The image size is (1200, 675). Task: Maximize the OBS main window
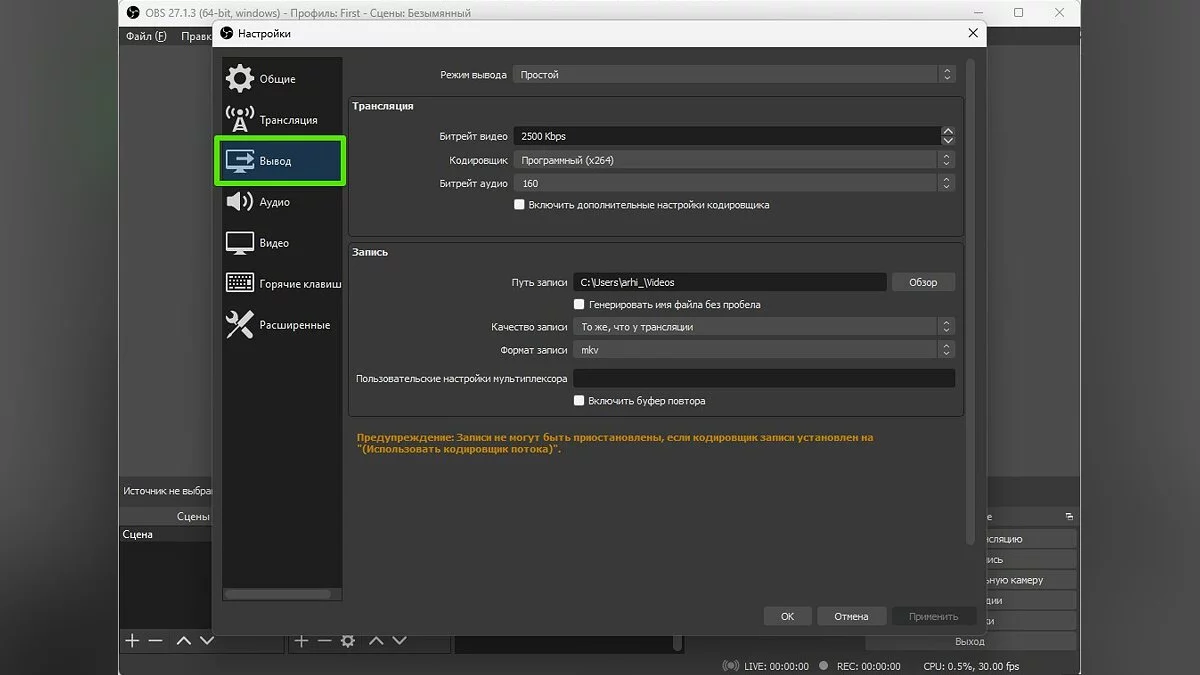(x=1018, y=13)
